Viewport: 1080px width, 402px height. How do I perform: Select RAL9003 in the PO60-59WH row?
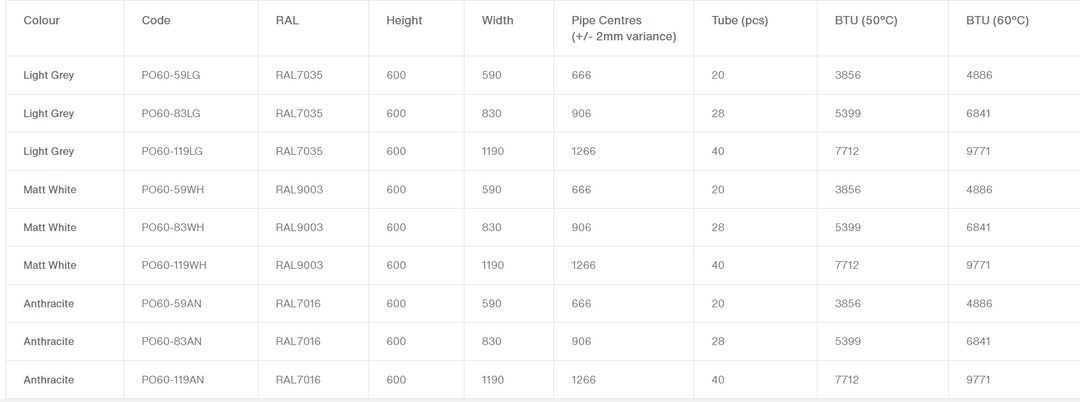tap(299, 189)
